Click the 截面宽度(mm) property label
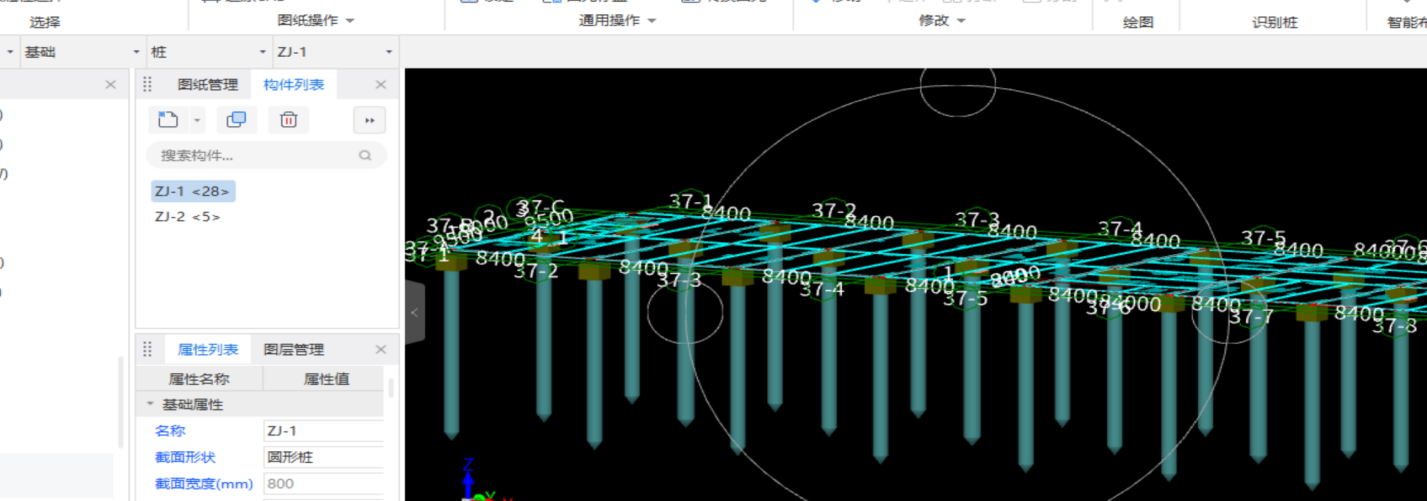 203,484
